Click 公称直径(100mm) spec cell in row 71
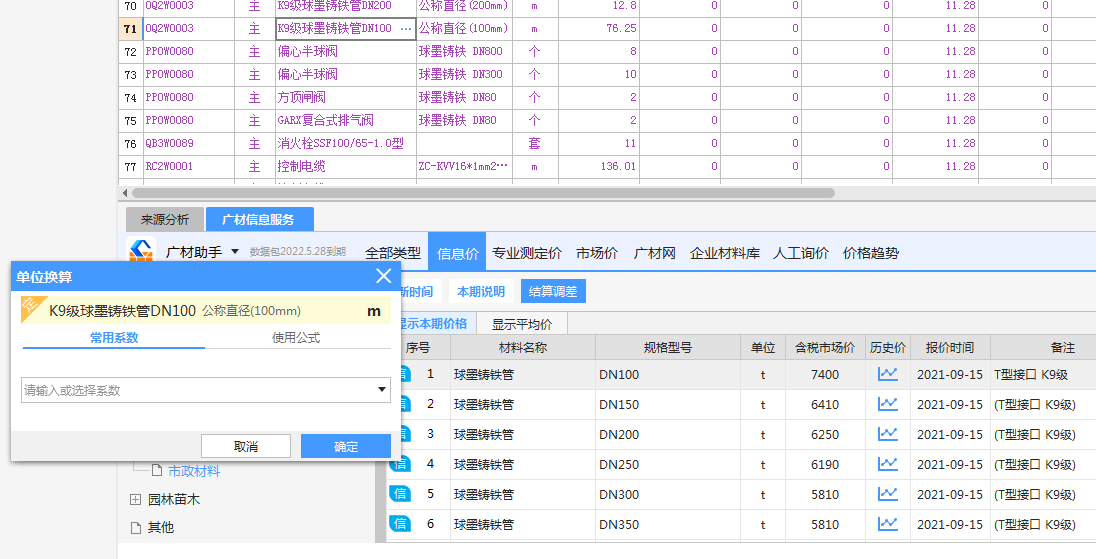 pyautogui.click(x=464, y=29)
